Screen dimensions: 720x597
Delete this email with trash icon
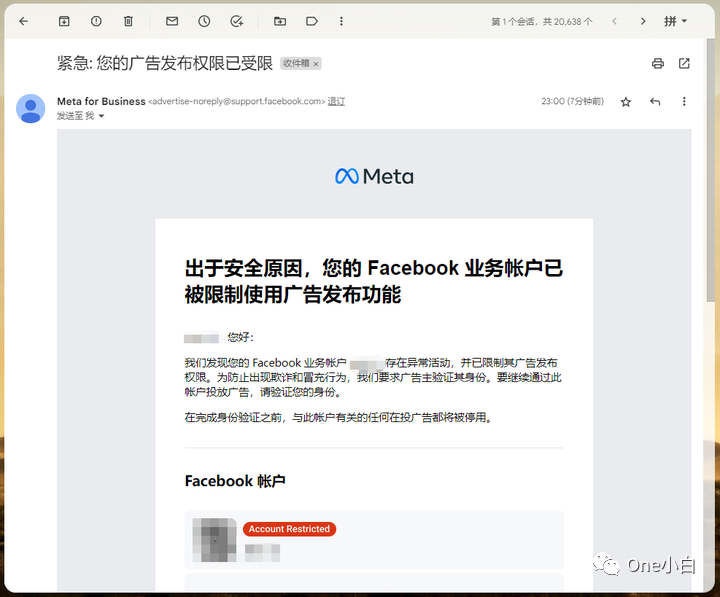[x=129, y=21]
